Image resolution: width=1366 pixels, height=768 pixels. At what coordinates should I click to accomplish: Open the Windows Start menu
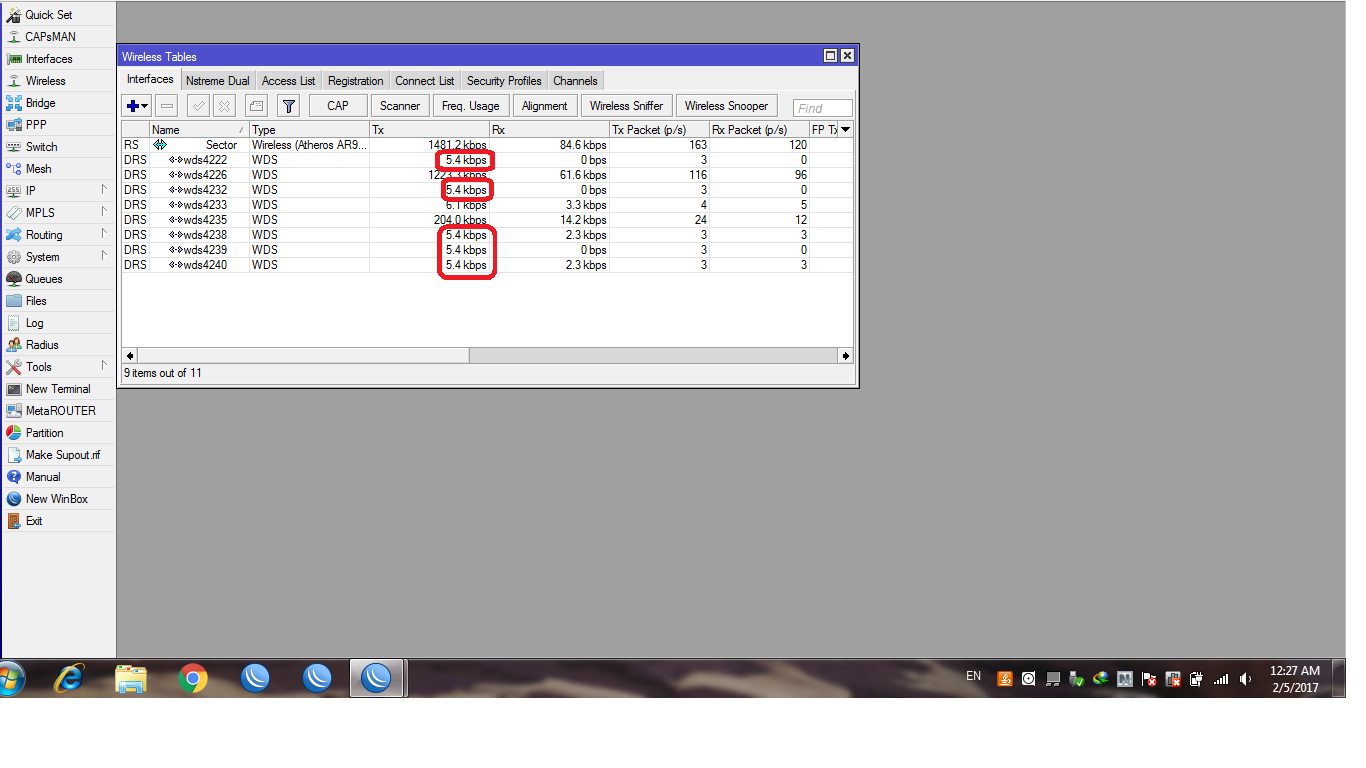coord(10,678)
